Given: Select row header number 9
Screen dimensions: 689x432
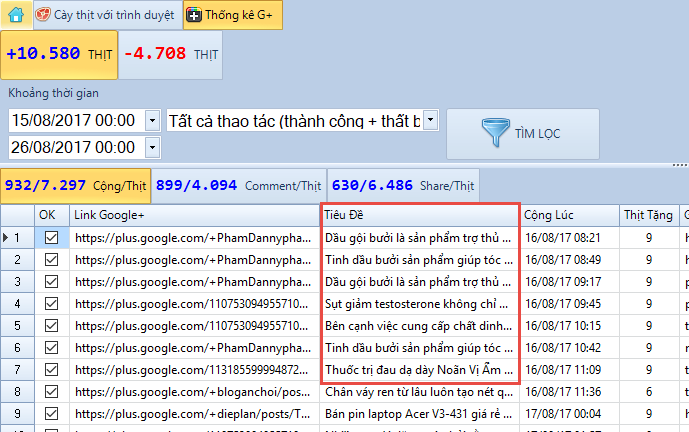Looking at the screenshot, I should tap(18, 414).
